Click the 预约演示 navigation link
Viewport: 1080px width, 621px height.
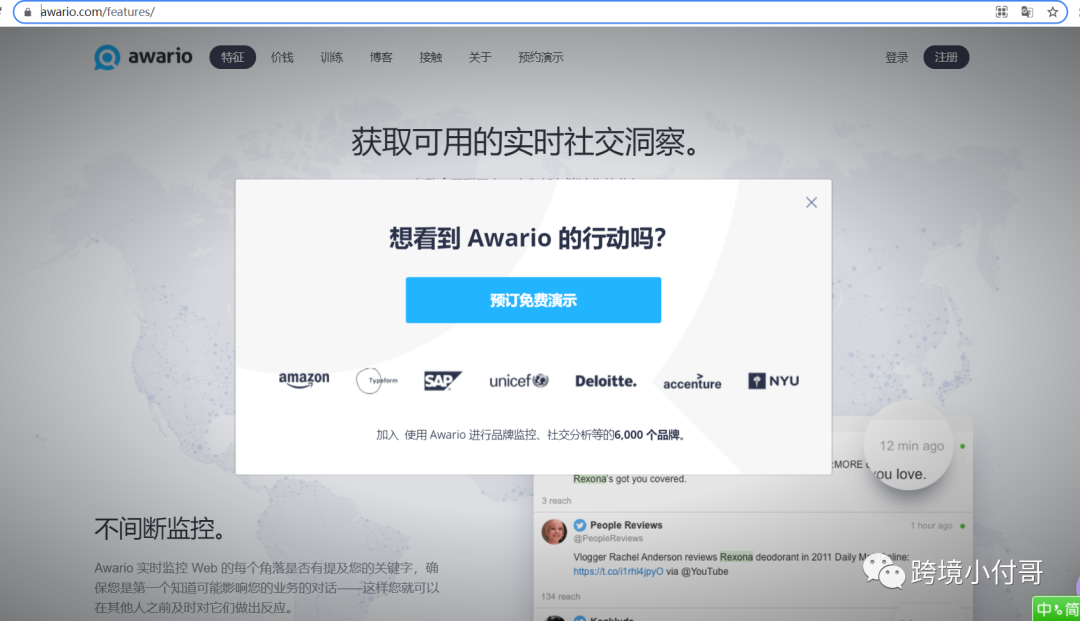(541, 57)
